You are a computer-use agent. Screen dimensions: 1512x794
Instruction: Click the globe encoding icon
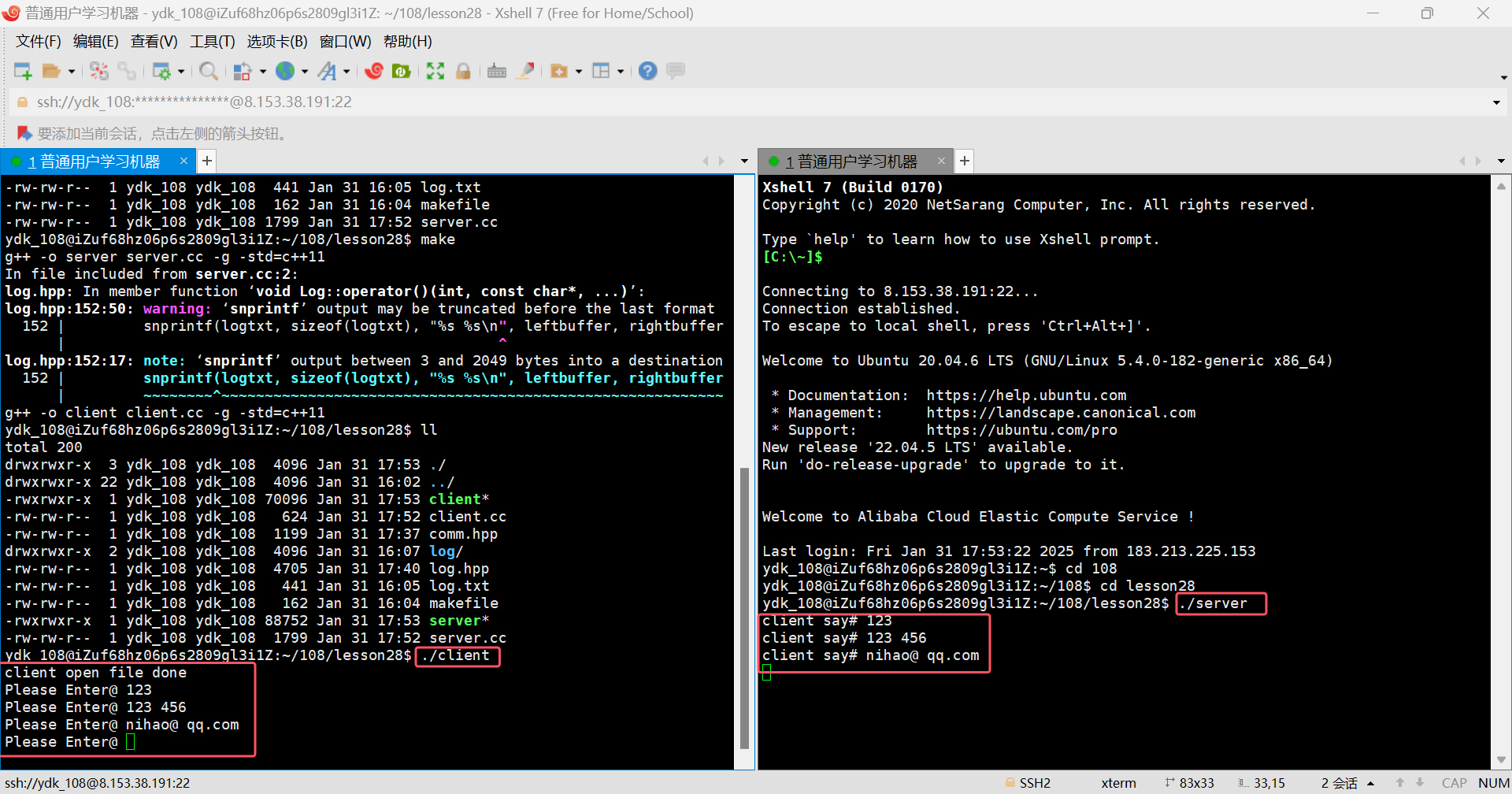click(x=285, y=71)
